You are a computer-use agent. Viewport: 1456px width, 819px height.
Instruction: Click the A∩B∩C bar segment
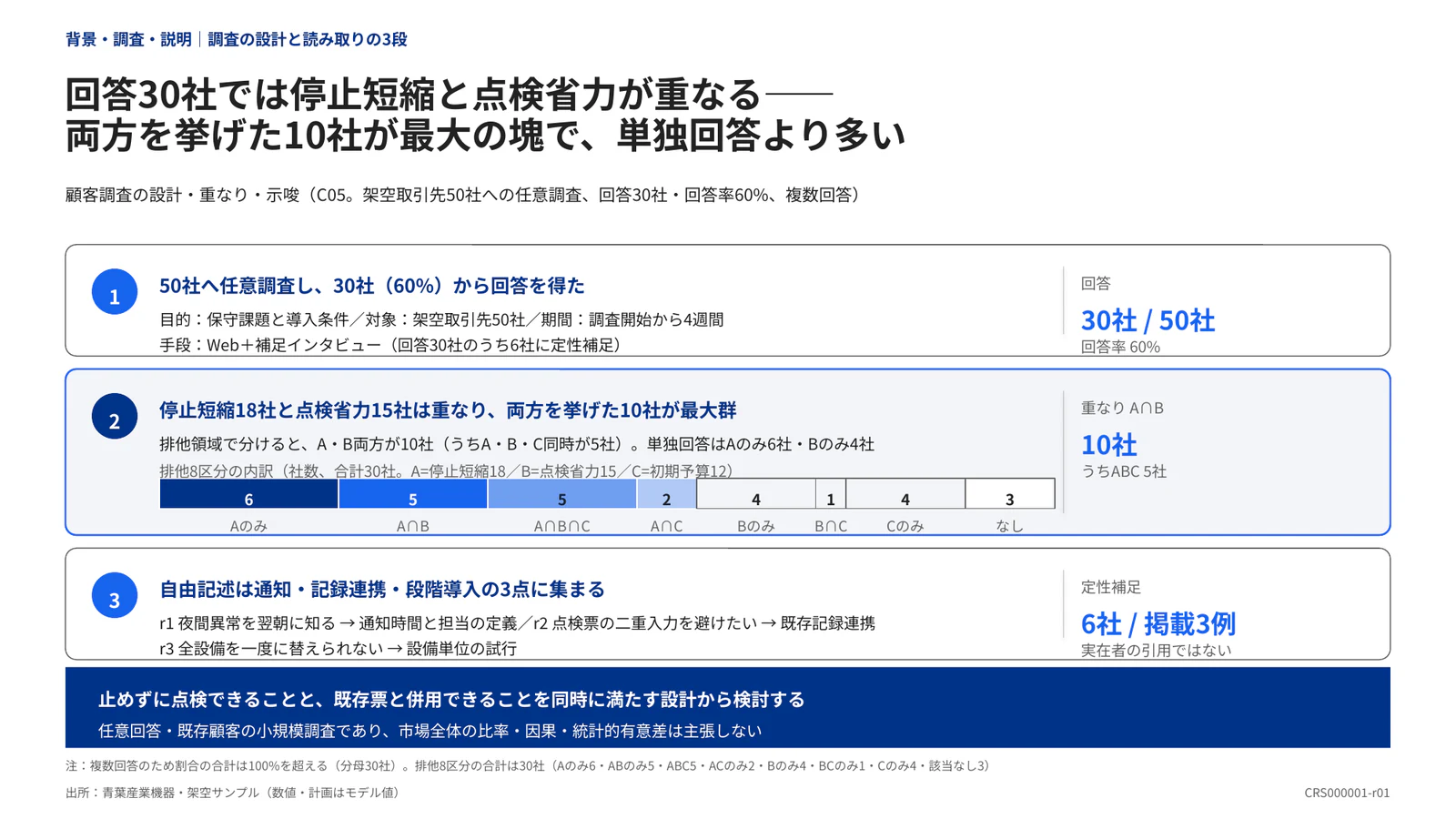(x=561, y=494)
